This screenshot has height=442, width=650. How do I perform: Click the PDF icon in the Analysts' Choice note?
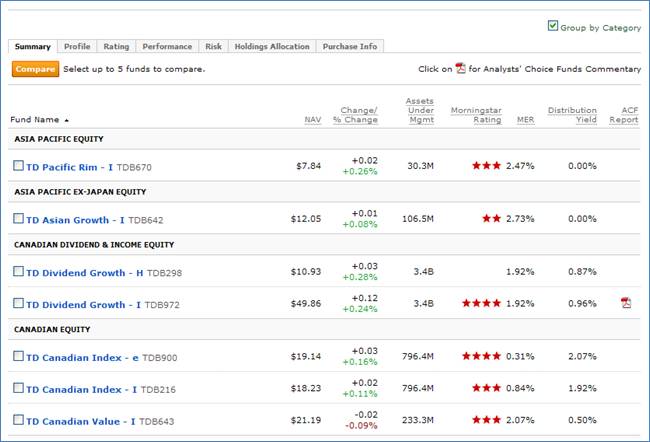pyautogui.click(x=460, y=68)
